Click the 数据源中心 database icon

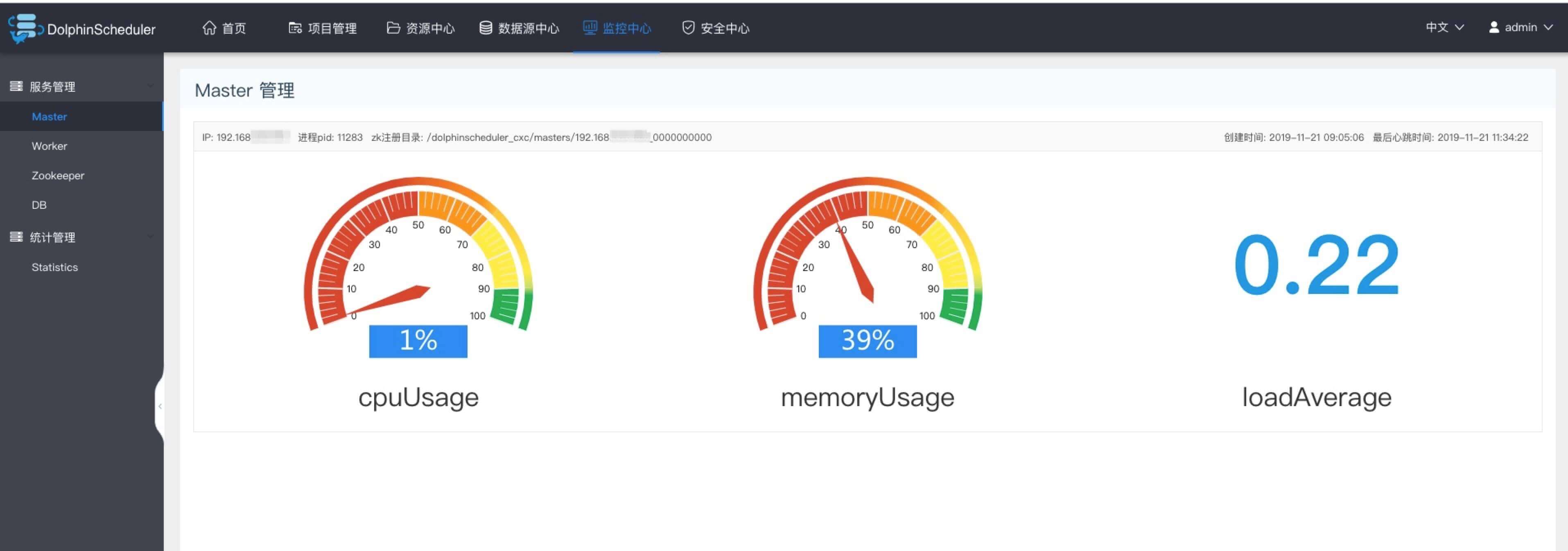(485, 28)
